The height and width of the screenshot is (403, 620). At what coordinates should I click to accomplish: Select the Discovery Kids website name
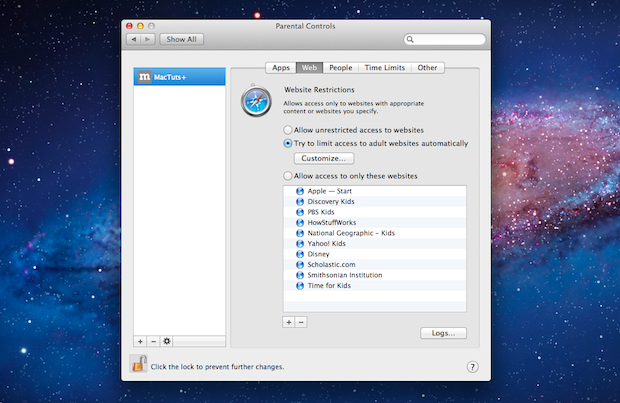[x=331, y=202]
